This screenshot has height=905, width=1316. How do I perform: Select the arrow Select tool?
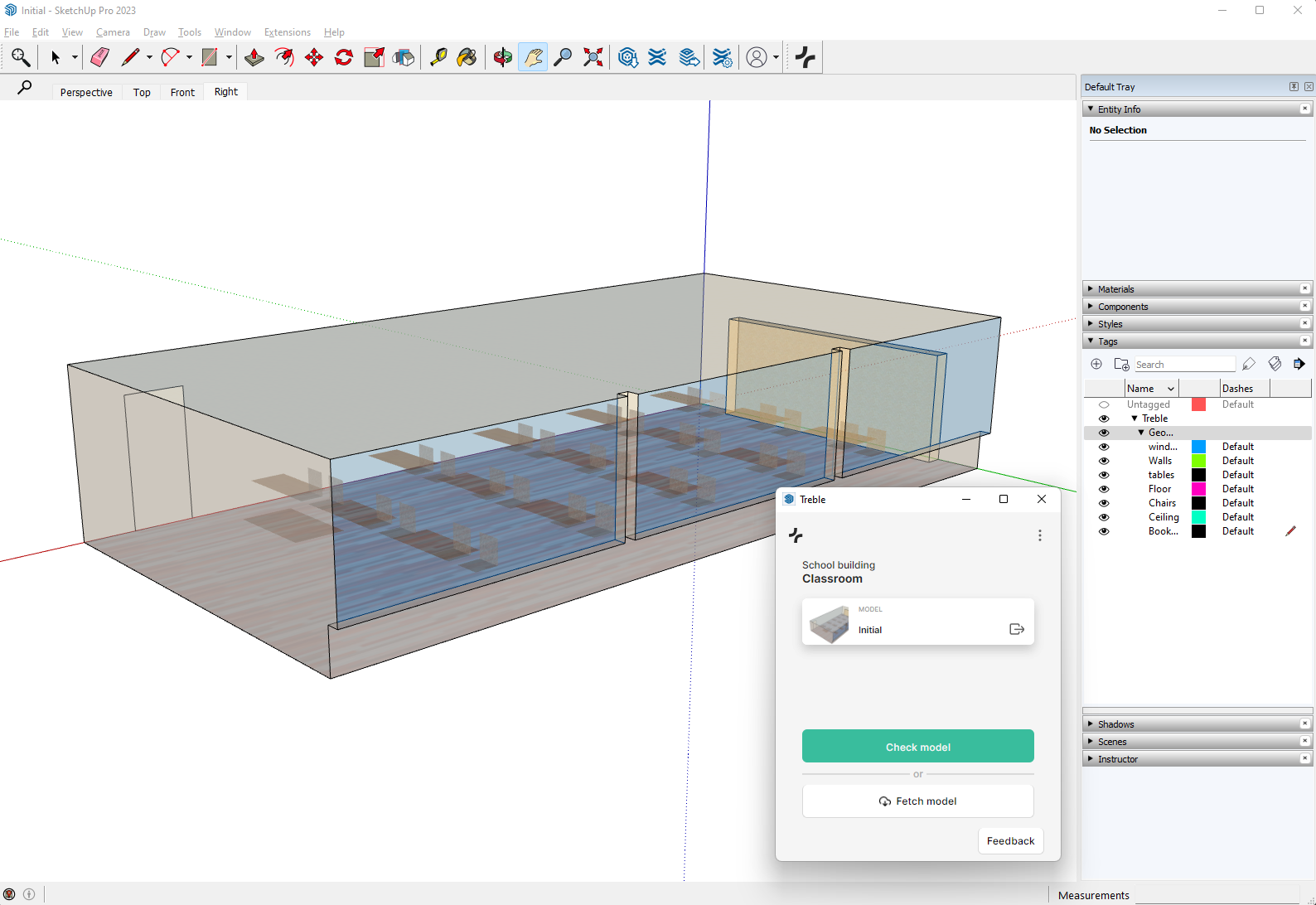[56, 57]
